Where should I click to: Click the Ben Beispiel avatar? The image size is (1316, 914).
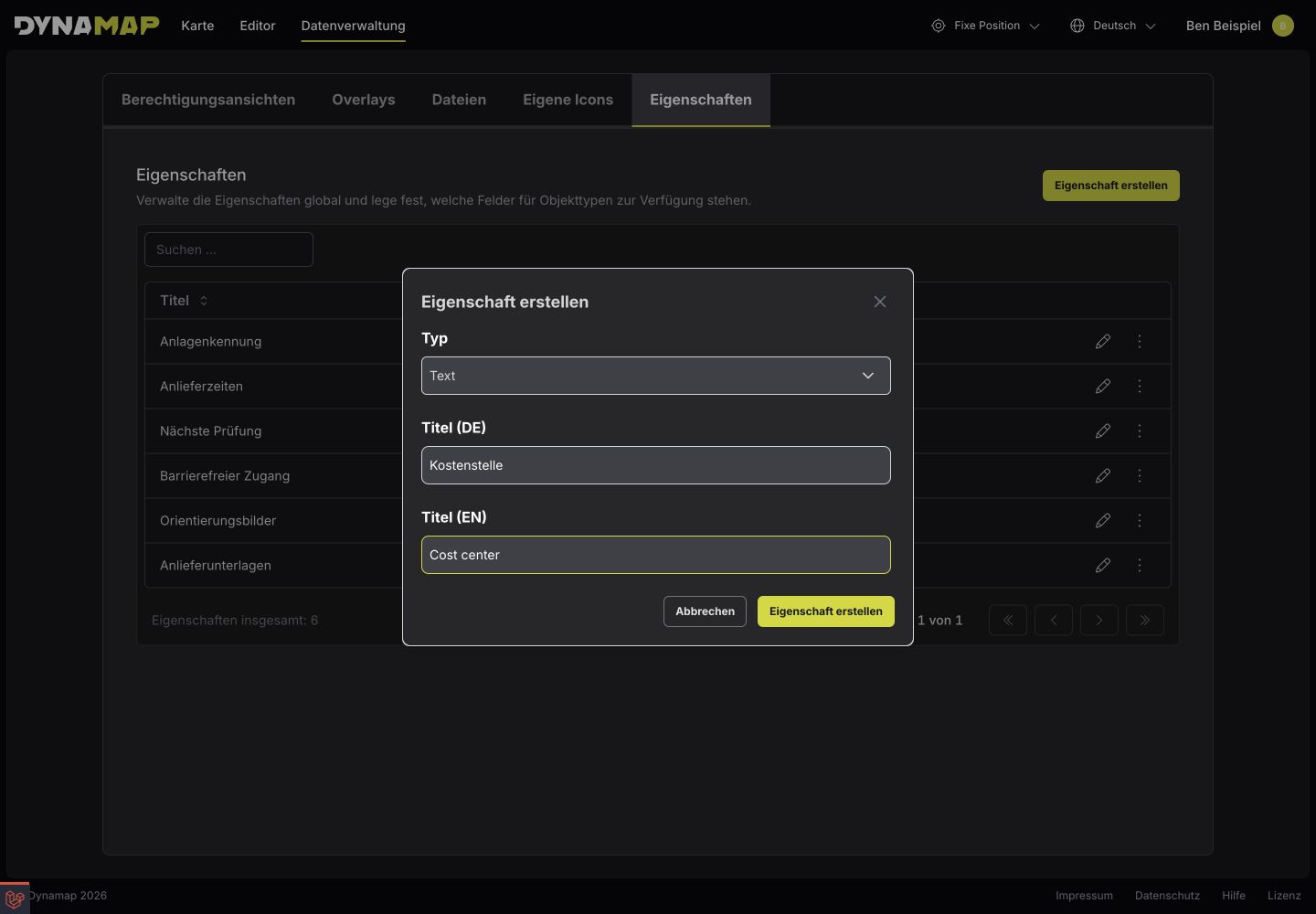pos(1283,26)
